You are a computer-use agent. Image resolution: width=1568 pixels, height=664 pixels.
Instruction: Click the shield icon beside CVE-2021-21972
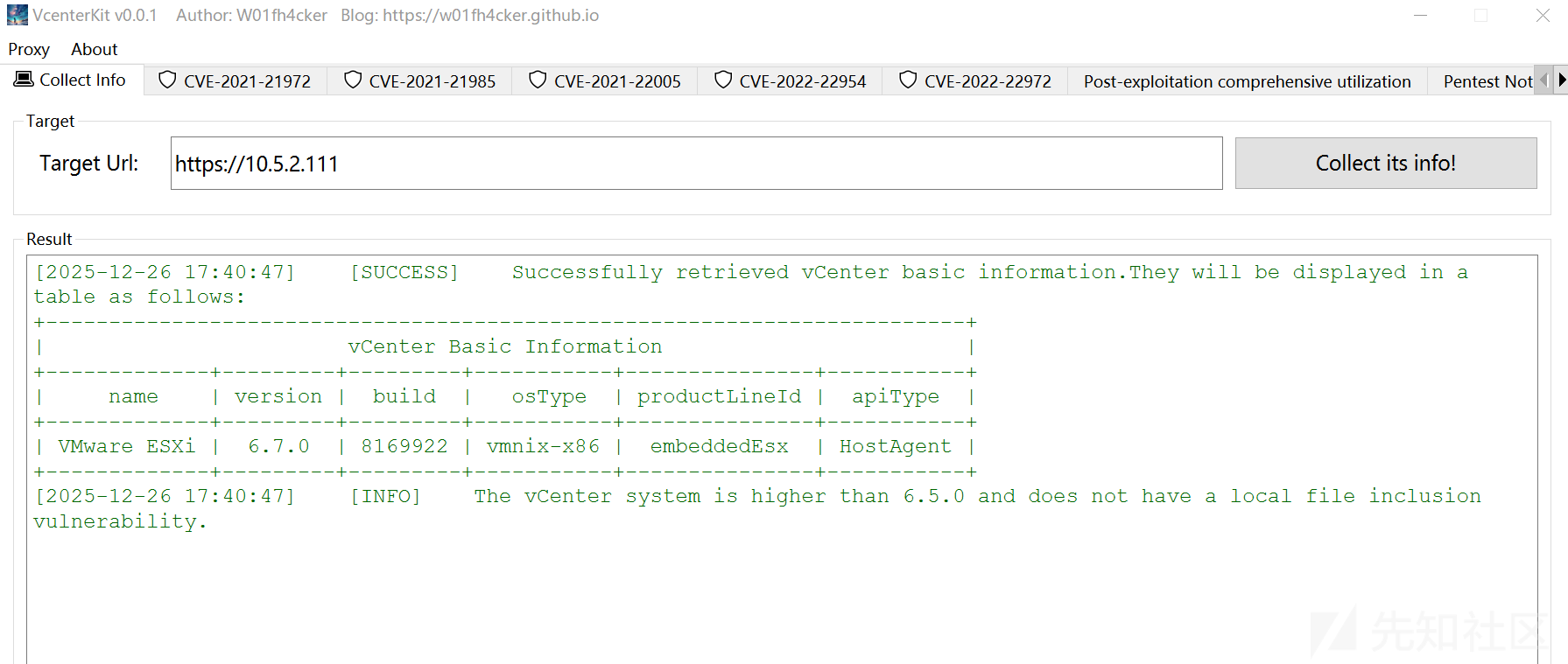point(167,80)
